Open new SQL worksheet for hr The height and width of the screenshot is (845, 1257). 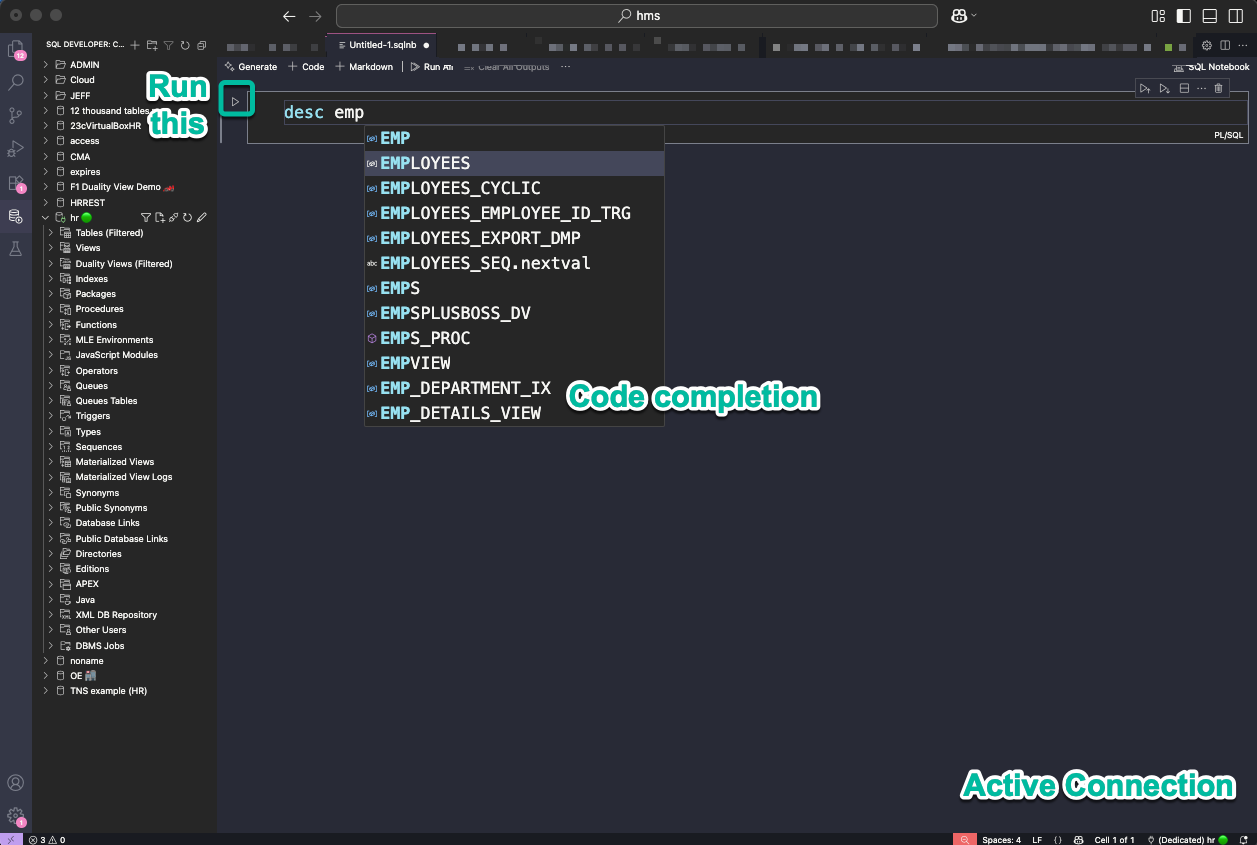click(160, 217)
